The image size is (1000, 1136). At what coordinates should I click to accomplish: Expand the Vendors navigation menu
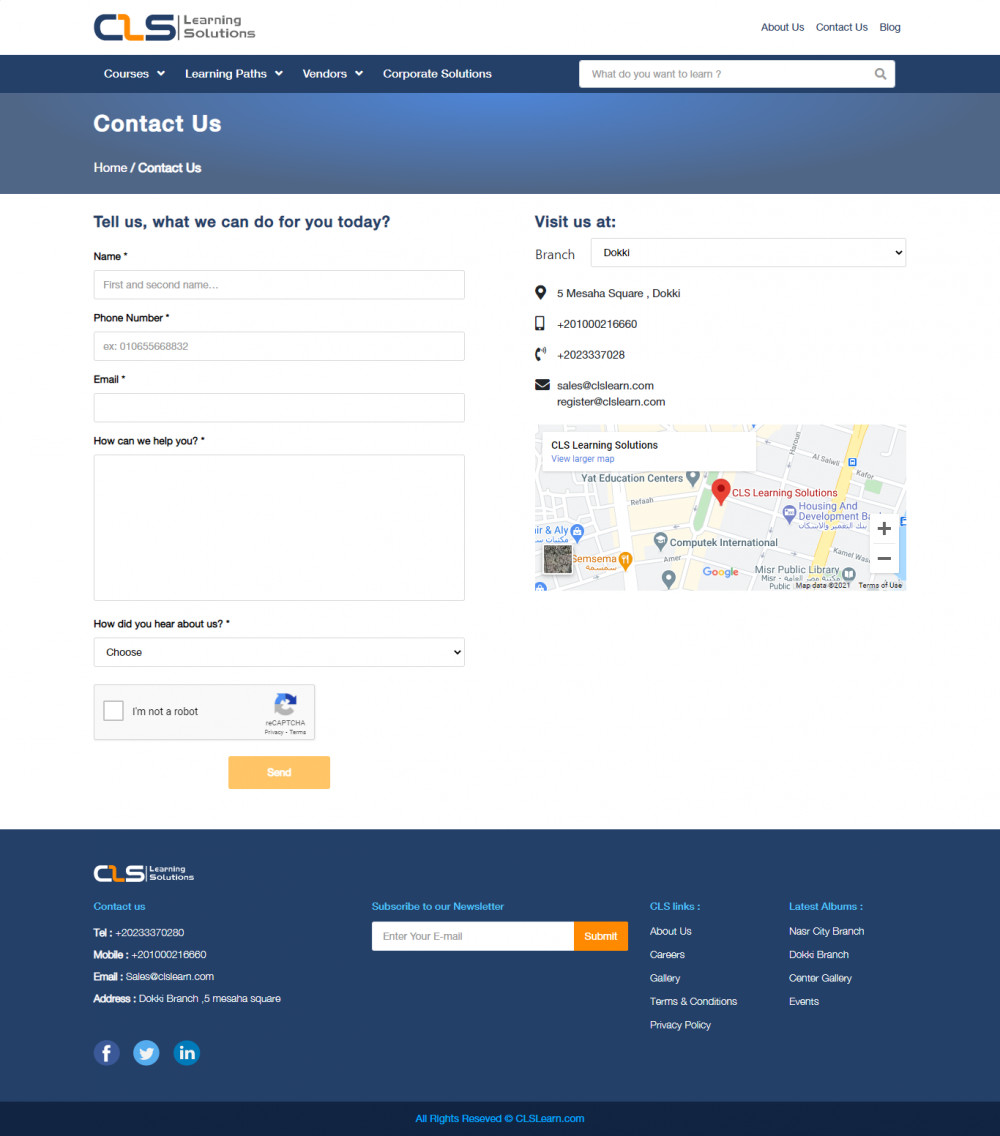(332, 73)
